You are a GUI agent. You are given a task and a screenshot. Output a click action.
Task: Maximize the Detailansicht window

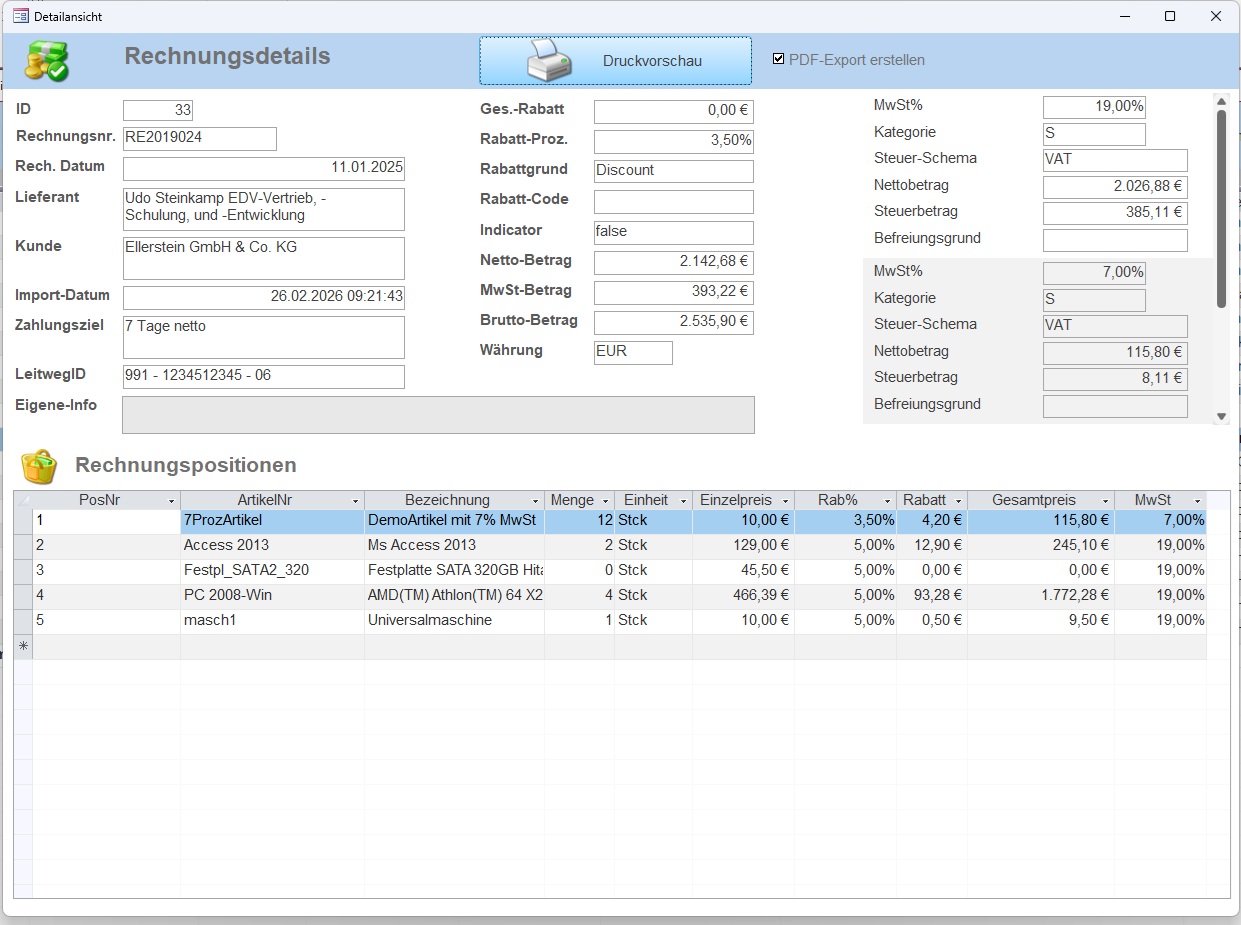tap(1170, 16)
